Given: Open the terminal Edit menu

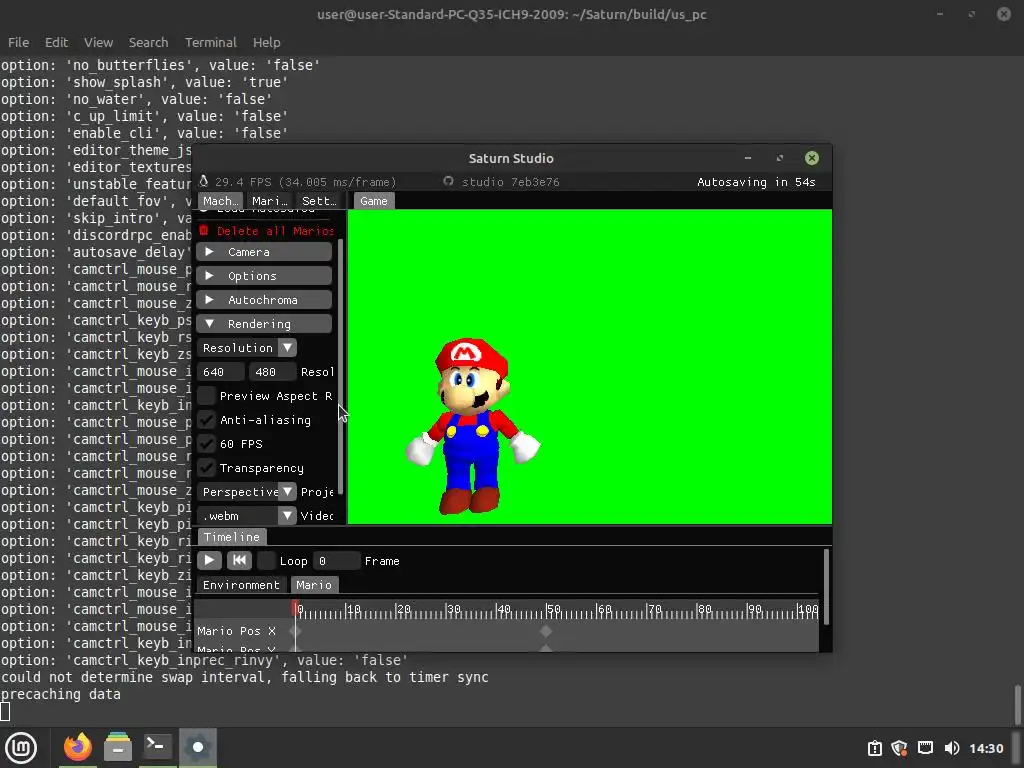Looking at the screenshot, I should coord(56,42).
